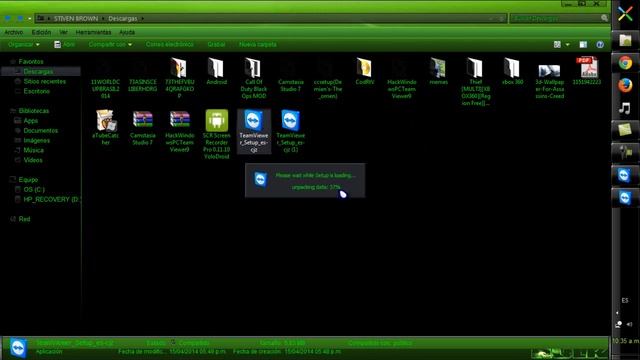Screen dimensions: 640x360
Task: Select the Camtasia Studio 7 RAR archive
Action: point(142,127)
